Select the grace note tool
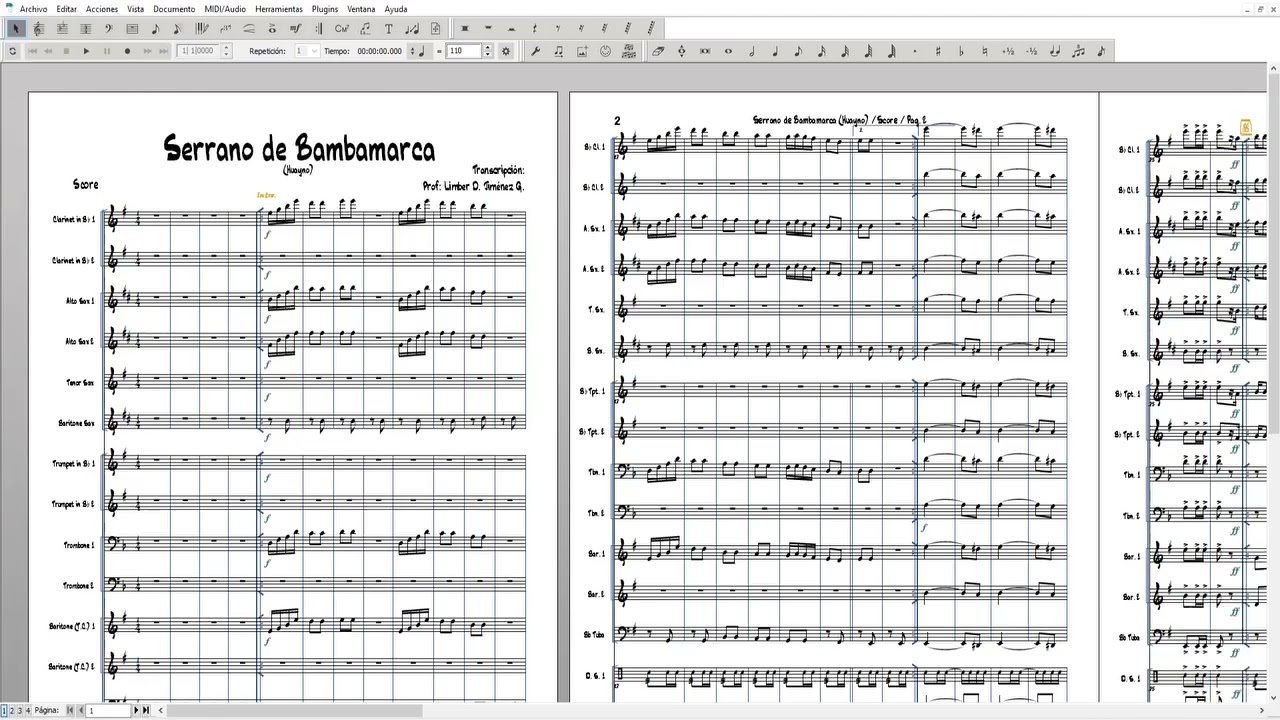Screen dimensions: 1280x720 pos(1101,51)
